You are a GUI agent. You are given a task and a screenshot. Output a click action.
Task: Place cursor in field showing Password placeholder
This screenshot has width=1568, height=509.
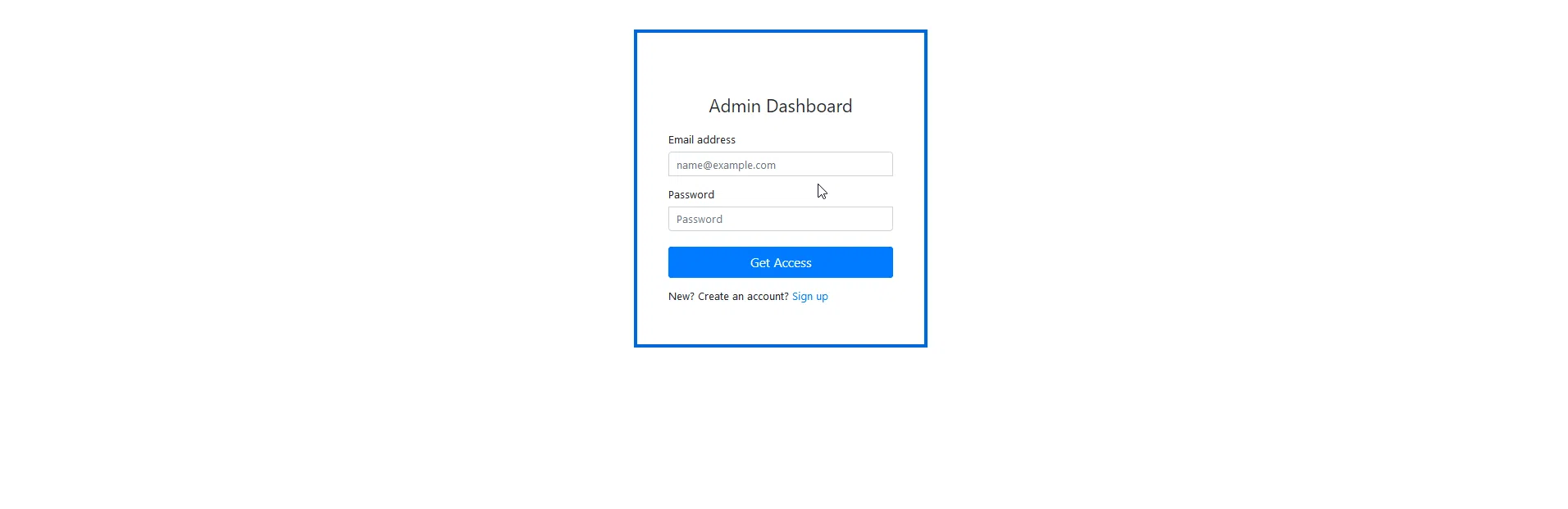780,219
